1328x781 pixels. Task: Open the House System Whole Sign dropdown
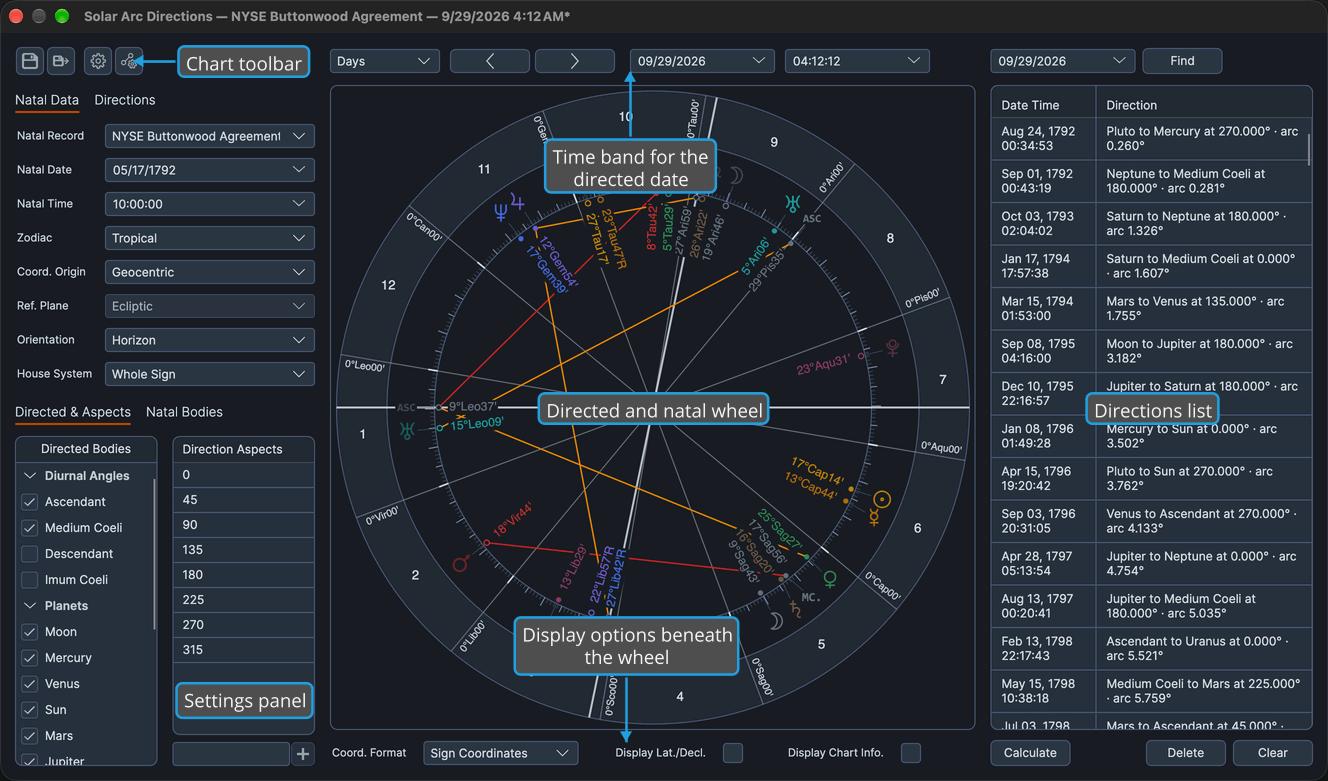tap(210, 374)
